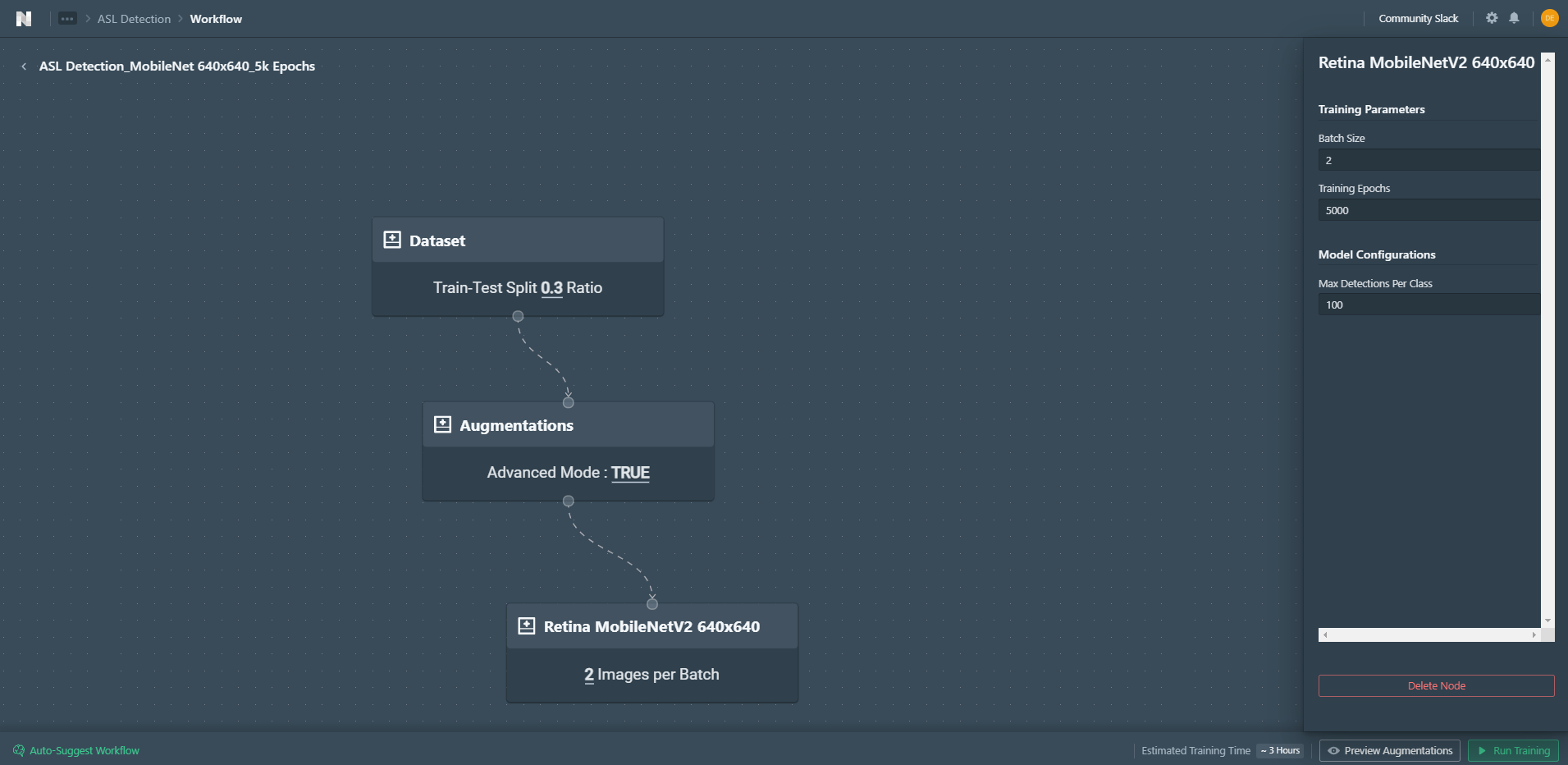This screenshot has width=1568, height=765.
Task: Select the Augmentations node header
Action: 568,424
